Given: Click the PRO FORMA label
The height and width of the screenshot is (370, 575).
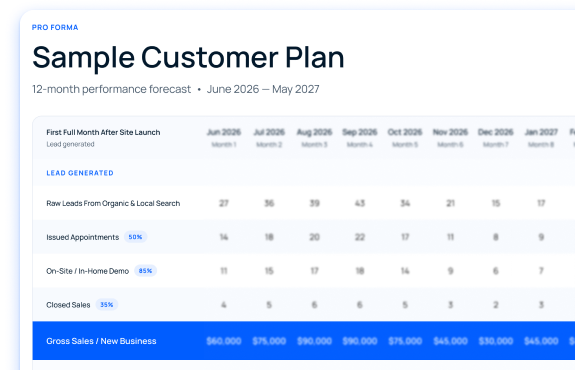Looking at the screenshot, I should [55, 28].
